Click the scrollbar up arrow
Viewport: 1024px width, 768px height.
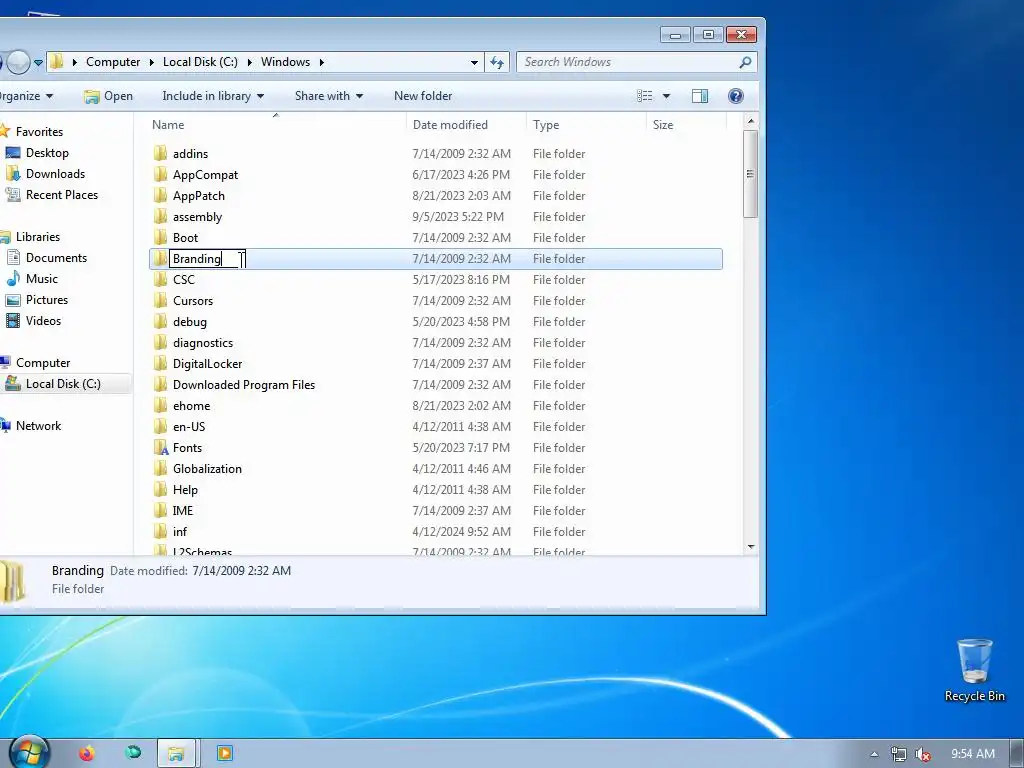750,121
